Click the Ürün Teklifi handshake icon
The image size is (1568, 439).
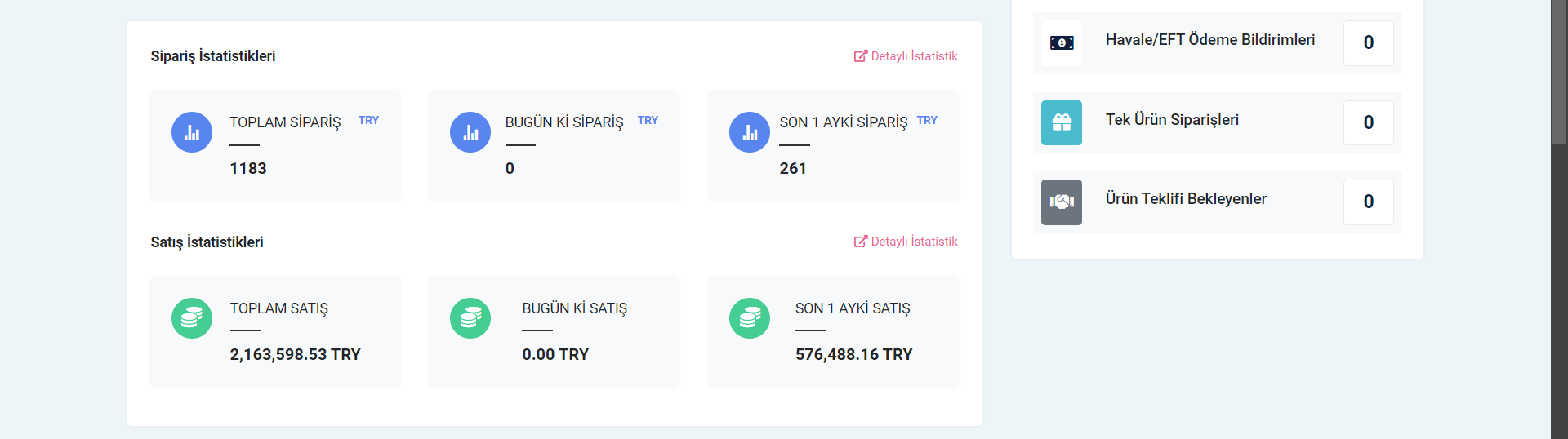tap(1062, 202)
